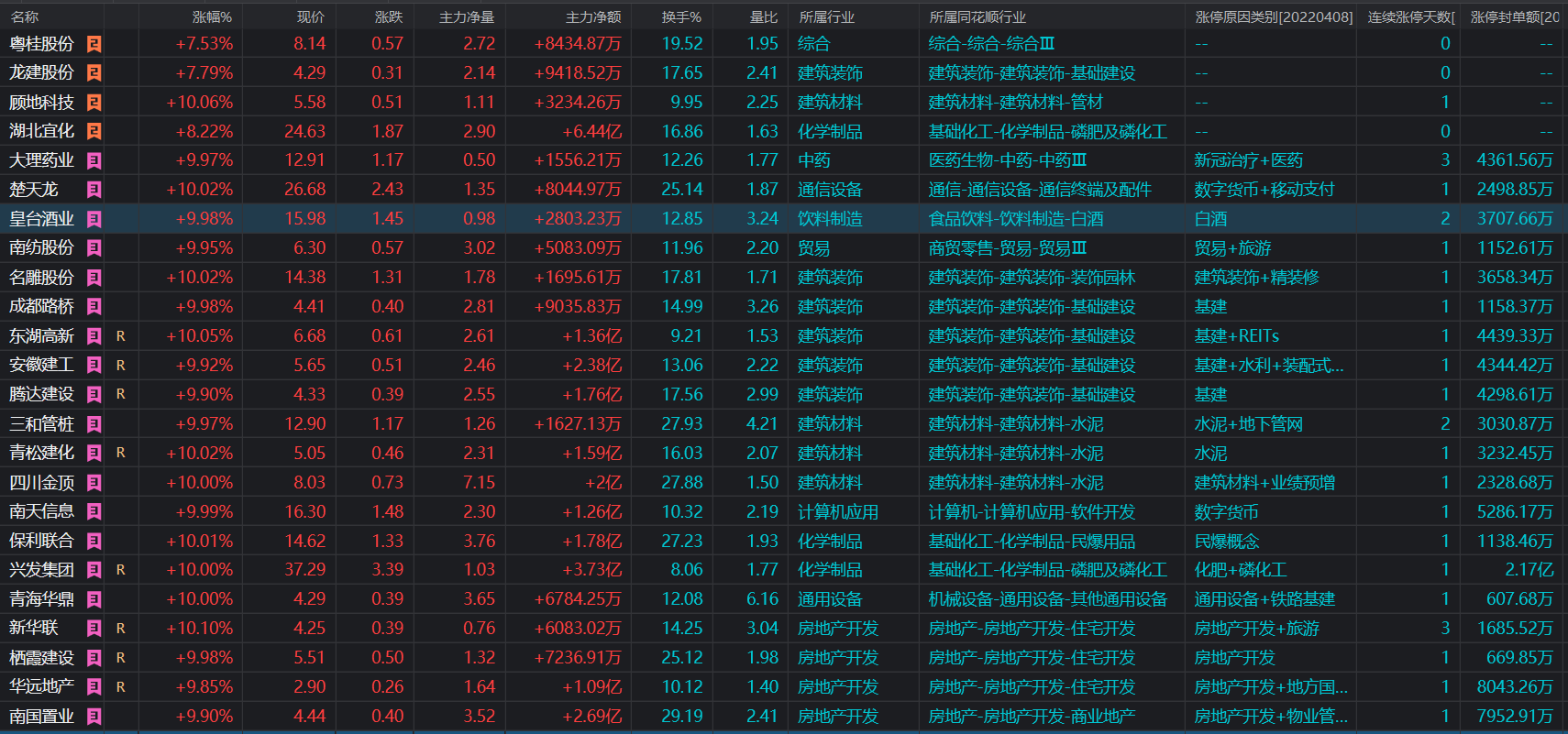The height and width of the screenshot is (734, 1568).
Task: Sort by the 现价 column header
Action: click(311, 17)
